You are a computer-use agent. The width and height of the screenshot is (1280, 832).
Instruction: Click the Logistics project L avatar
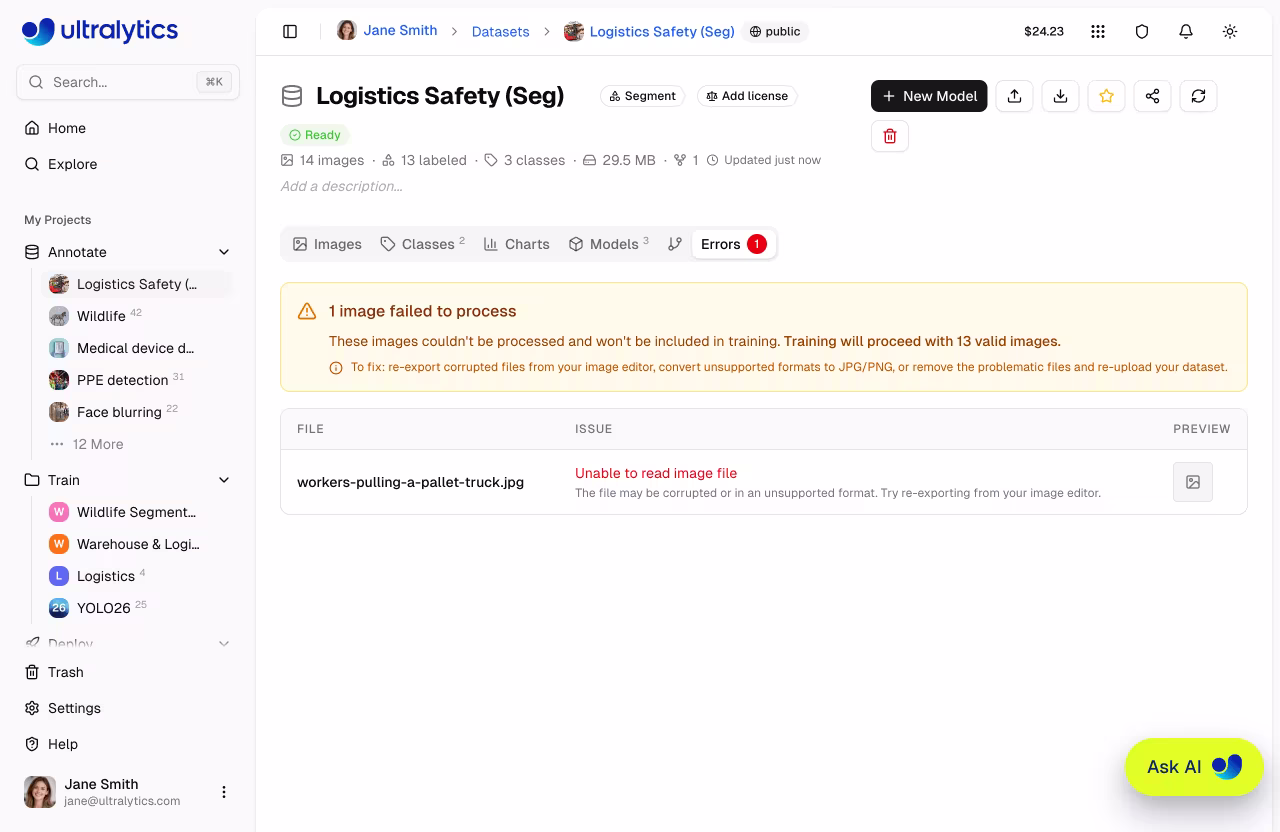point(59,576)
